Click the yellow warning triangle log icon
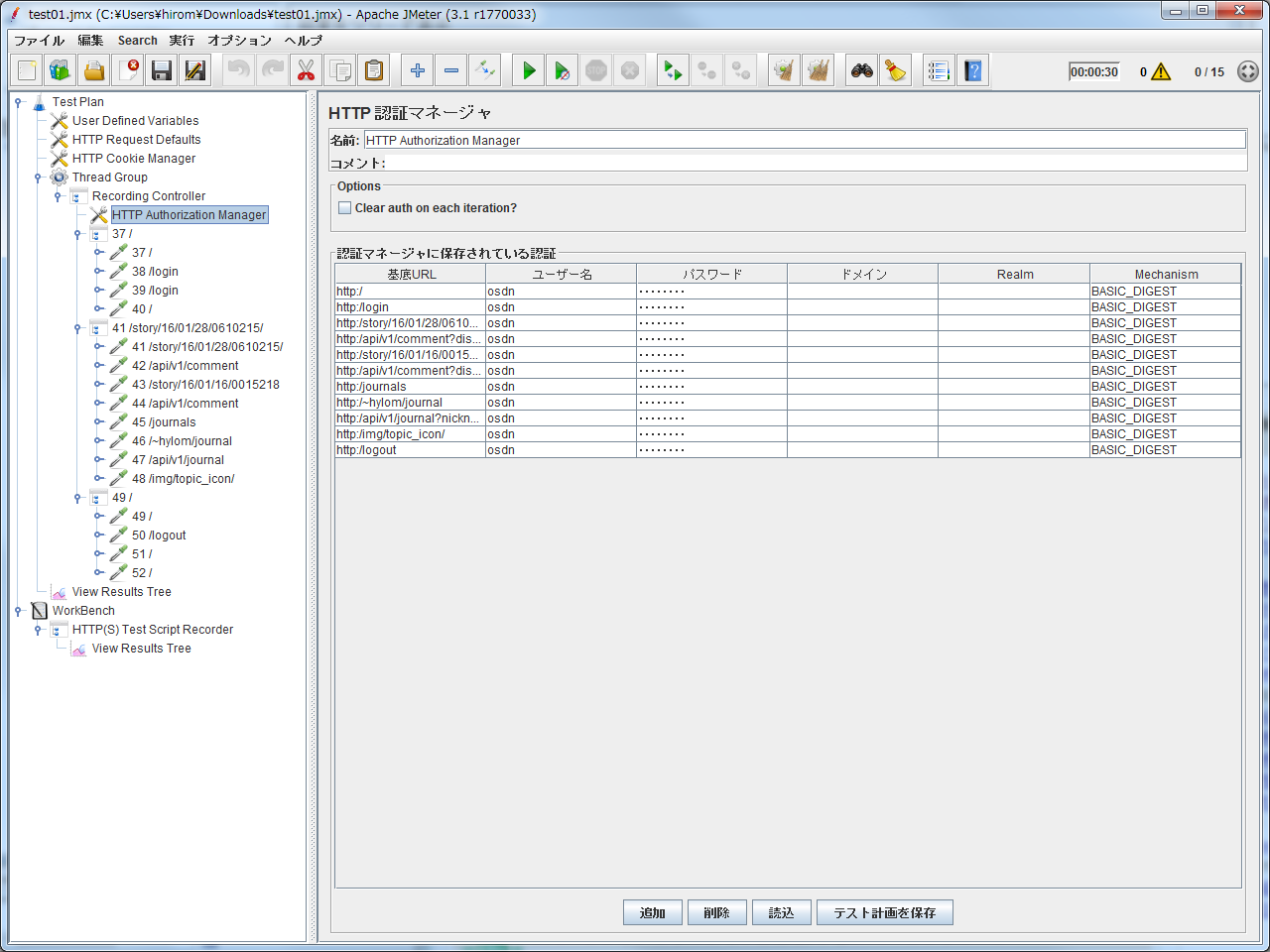The height and width of the screenshot is (952, 1270). pyautogui.click(x=1161, y=71)
